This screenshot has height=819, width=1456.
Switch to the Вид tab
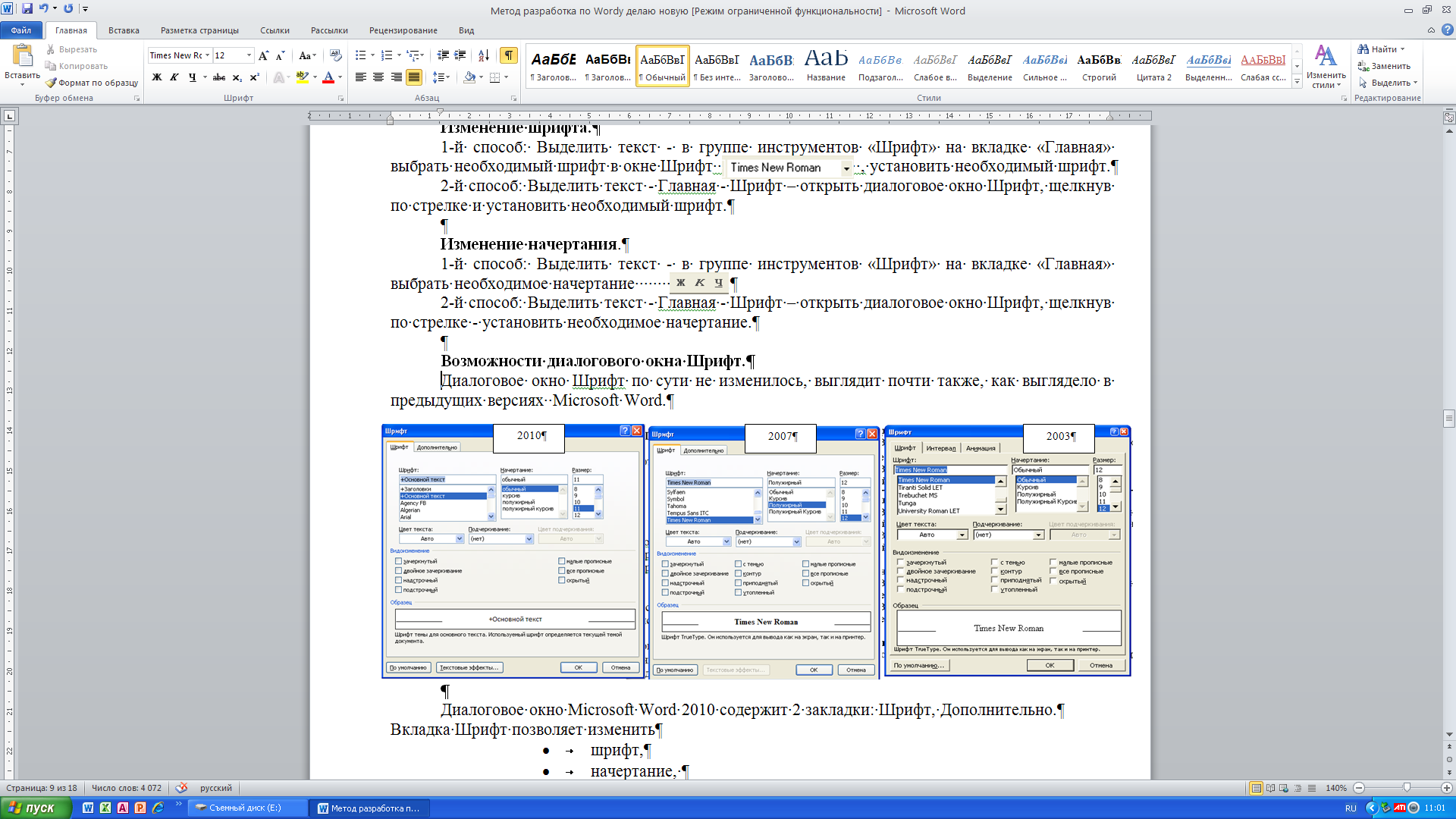click(x=466, y=30)
